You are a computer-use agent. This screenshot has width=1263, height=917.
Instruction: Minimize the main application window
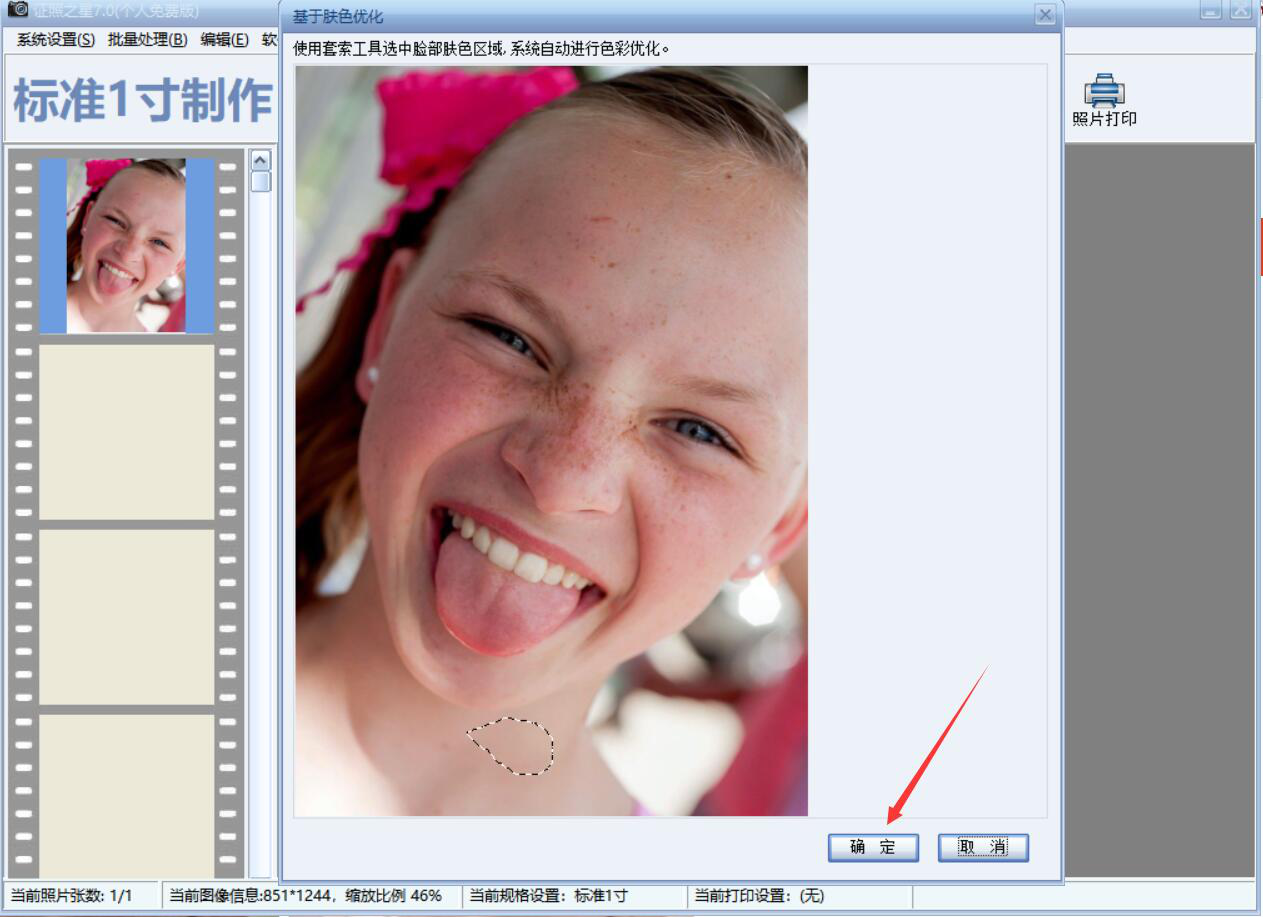point(1211,10)
